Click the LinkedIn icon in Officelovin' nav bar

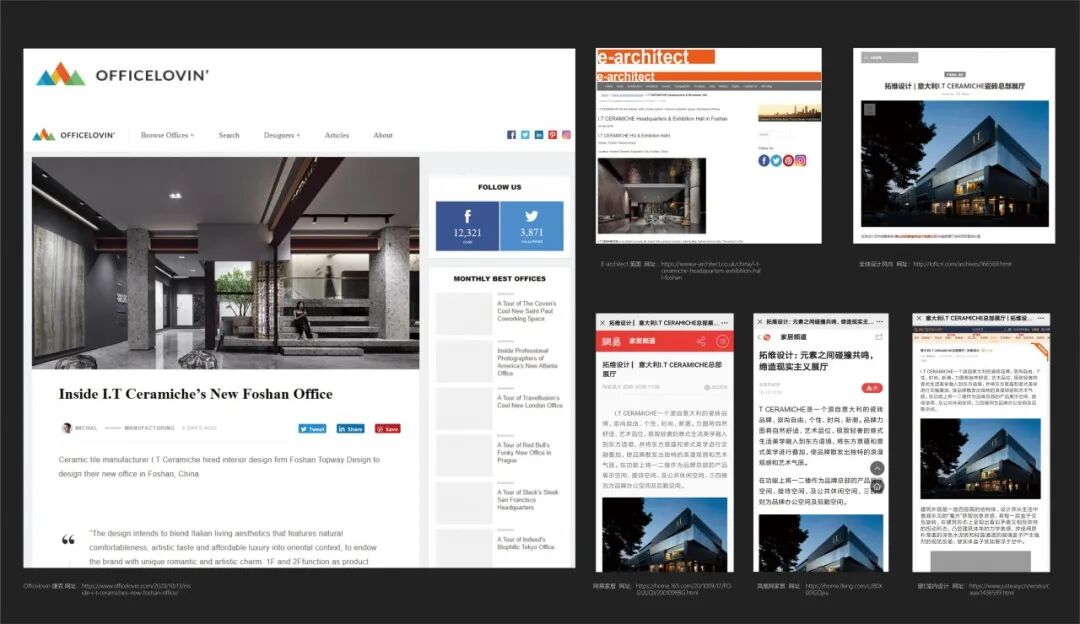coord(539,135)
